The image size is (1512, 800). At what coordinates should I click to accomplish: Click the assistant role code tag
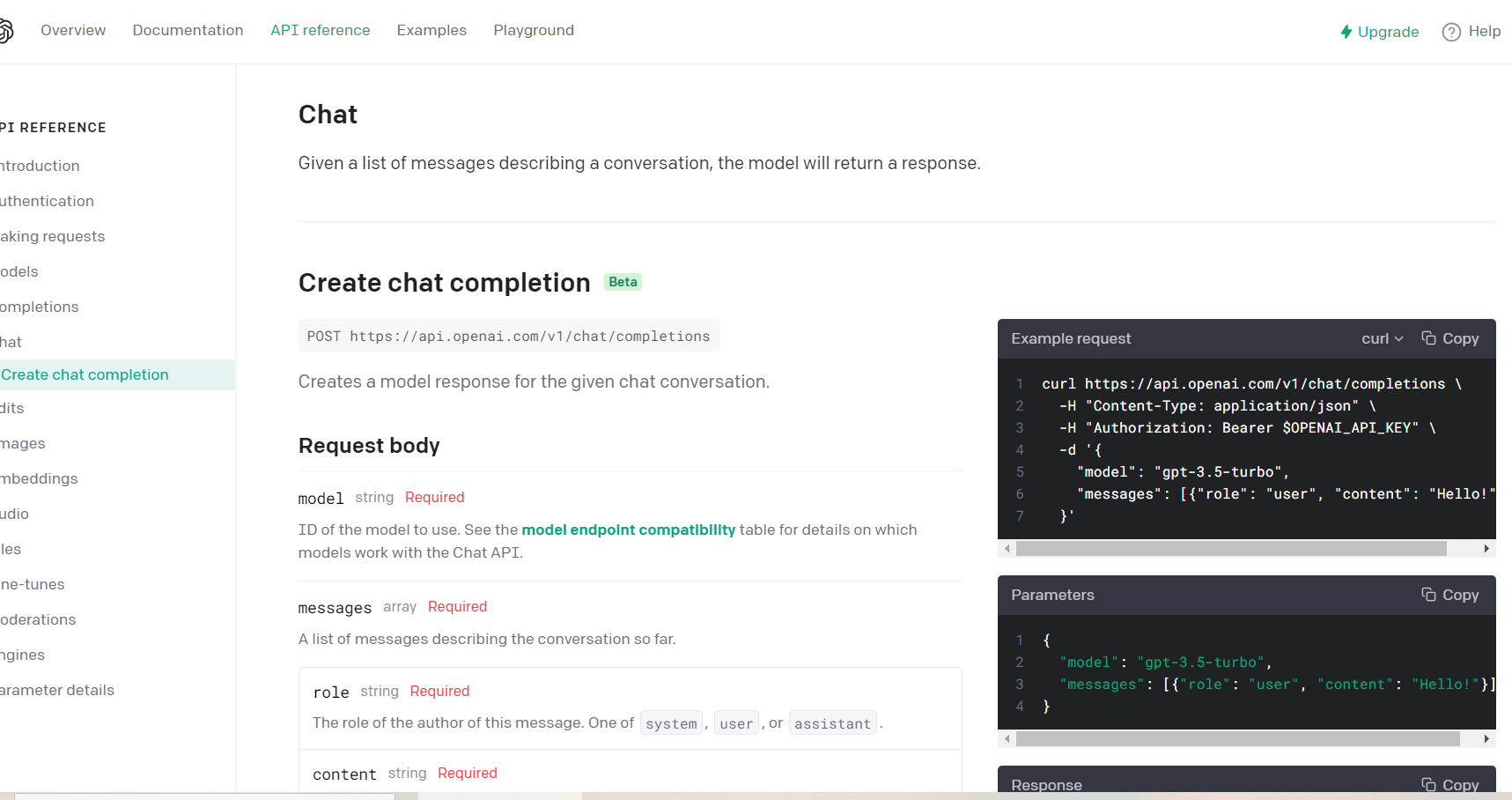pyautogui.click(x=832, y=723)
